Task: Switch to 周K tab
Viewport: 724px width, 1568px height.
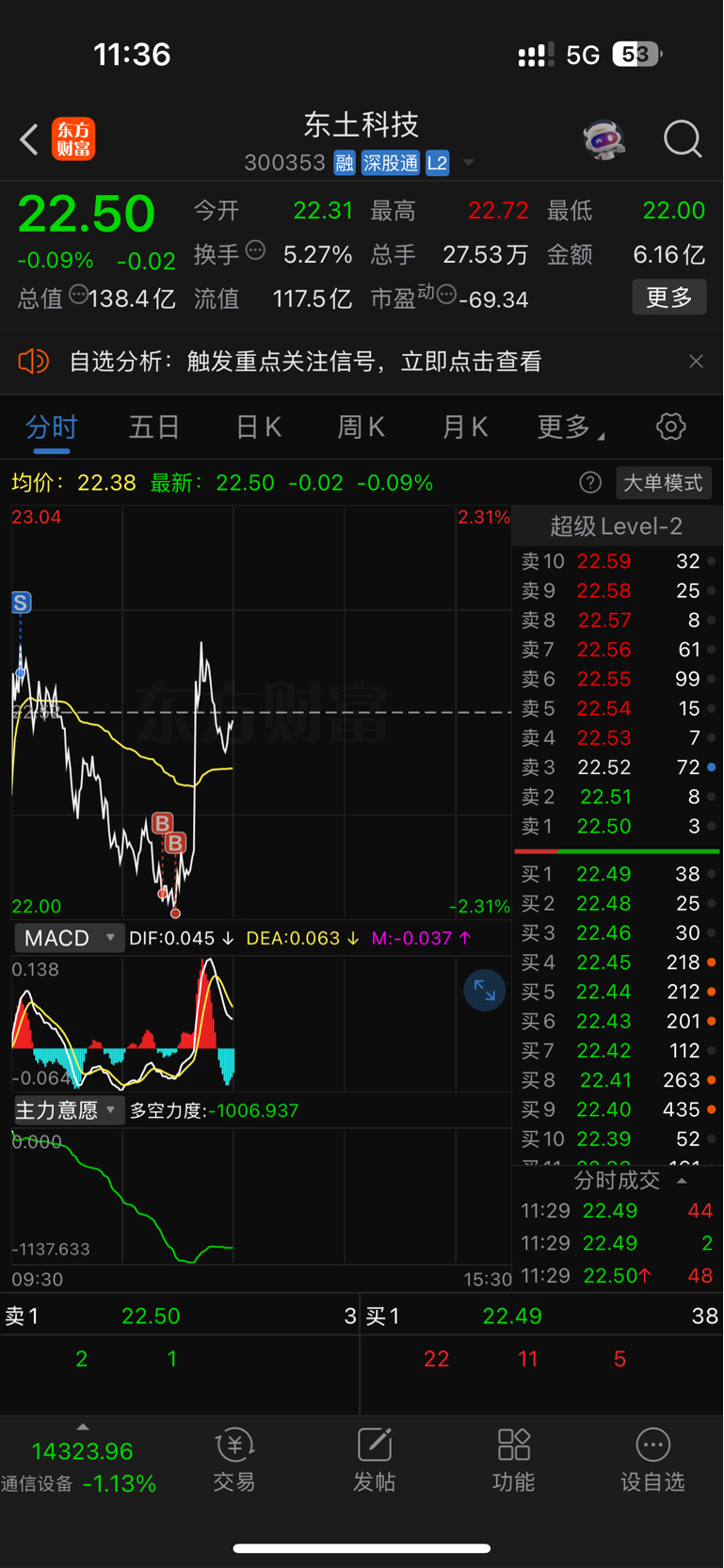Action: coord(362,427)
